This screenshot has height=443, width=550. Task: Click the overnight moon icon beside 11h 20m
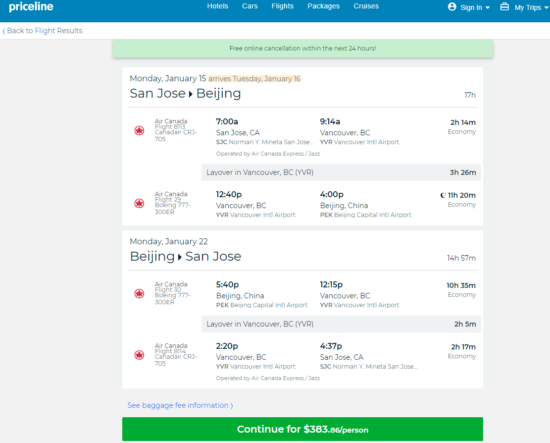[443, 195]
